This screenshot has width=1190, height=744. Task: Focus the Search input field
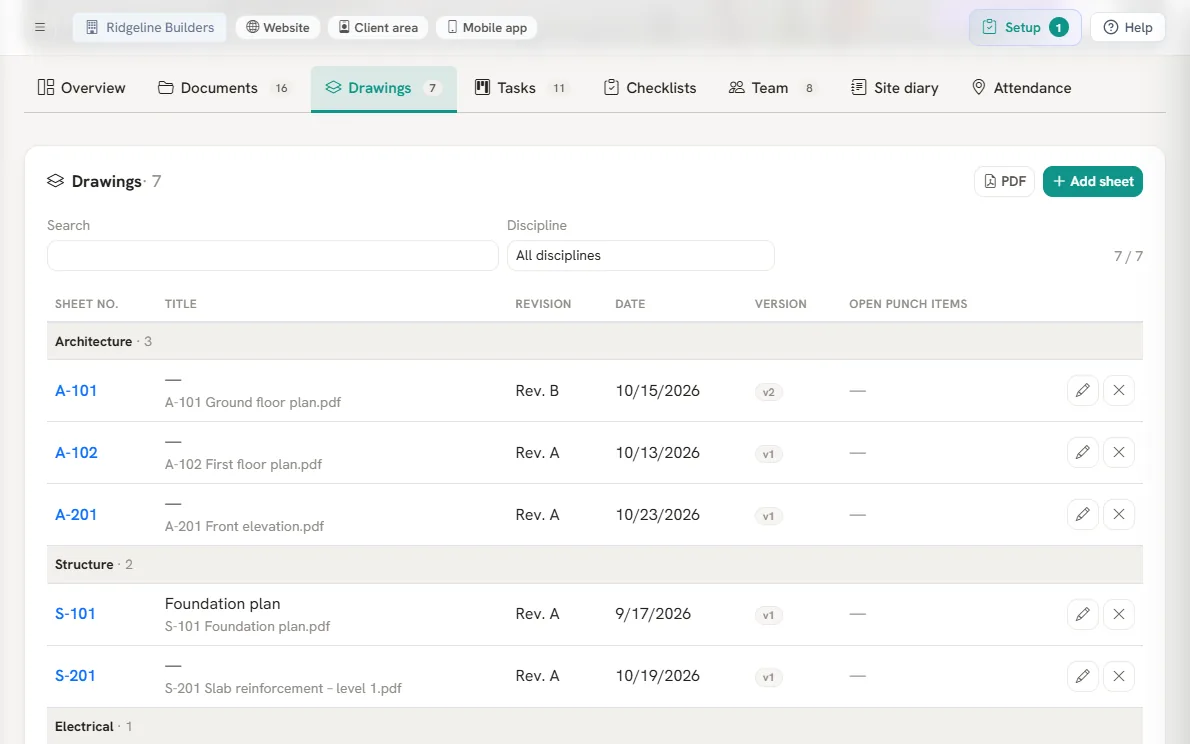click(272, 256)
